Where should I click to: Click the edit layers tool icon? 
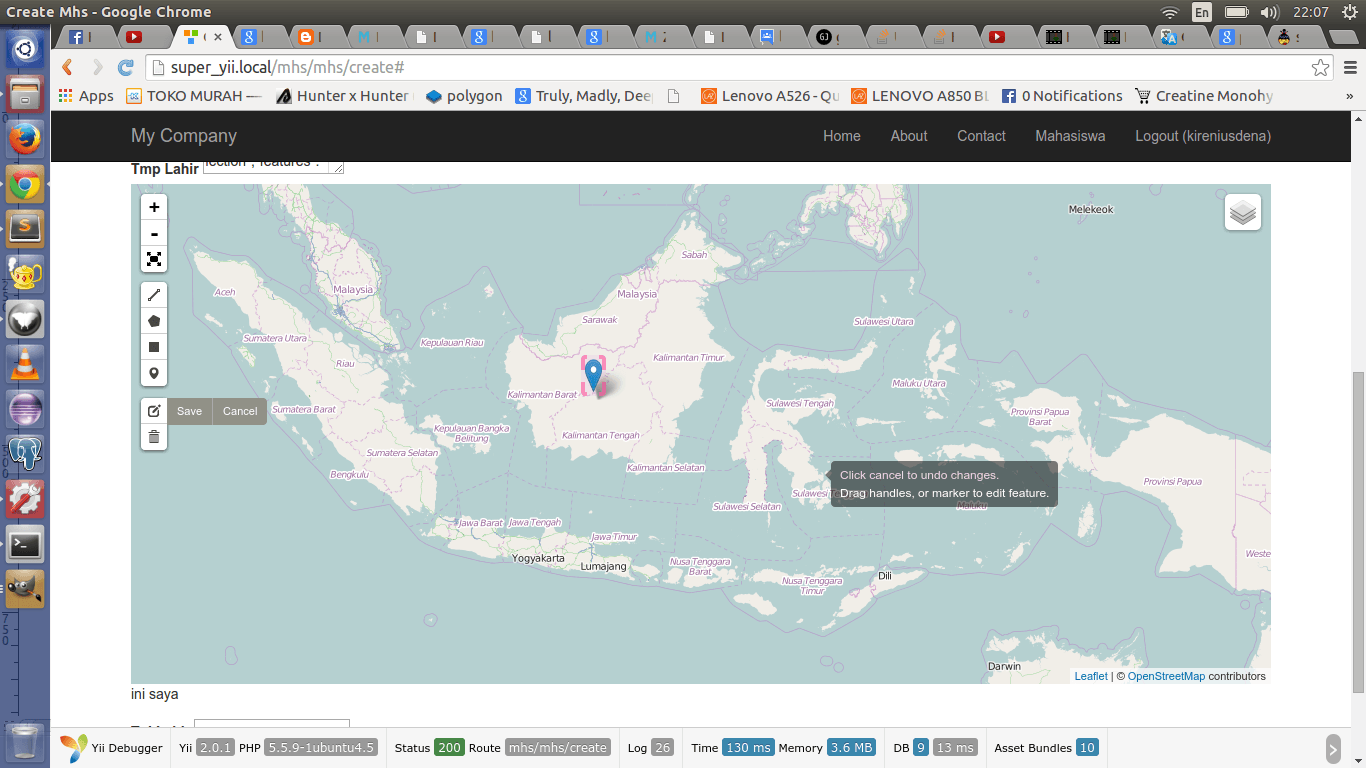coord(154,411)
